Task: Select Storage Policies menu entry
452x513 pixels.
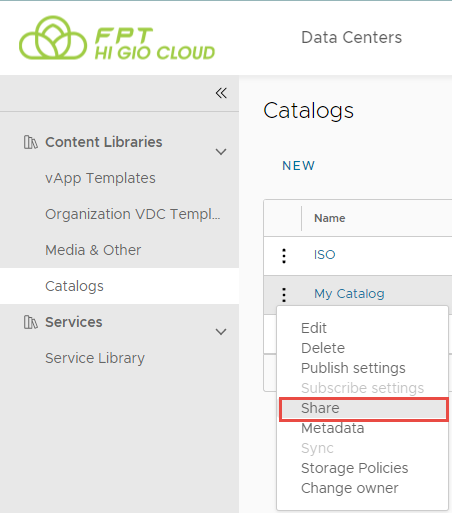Action: [x=354, y=468]
